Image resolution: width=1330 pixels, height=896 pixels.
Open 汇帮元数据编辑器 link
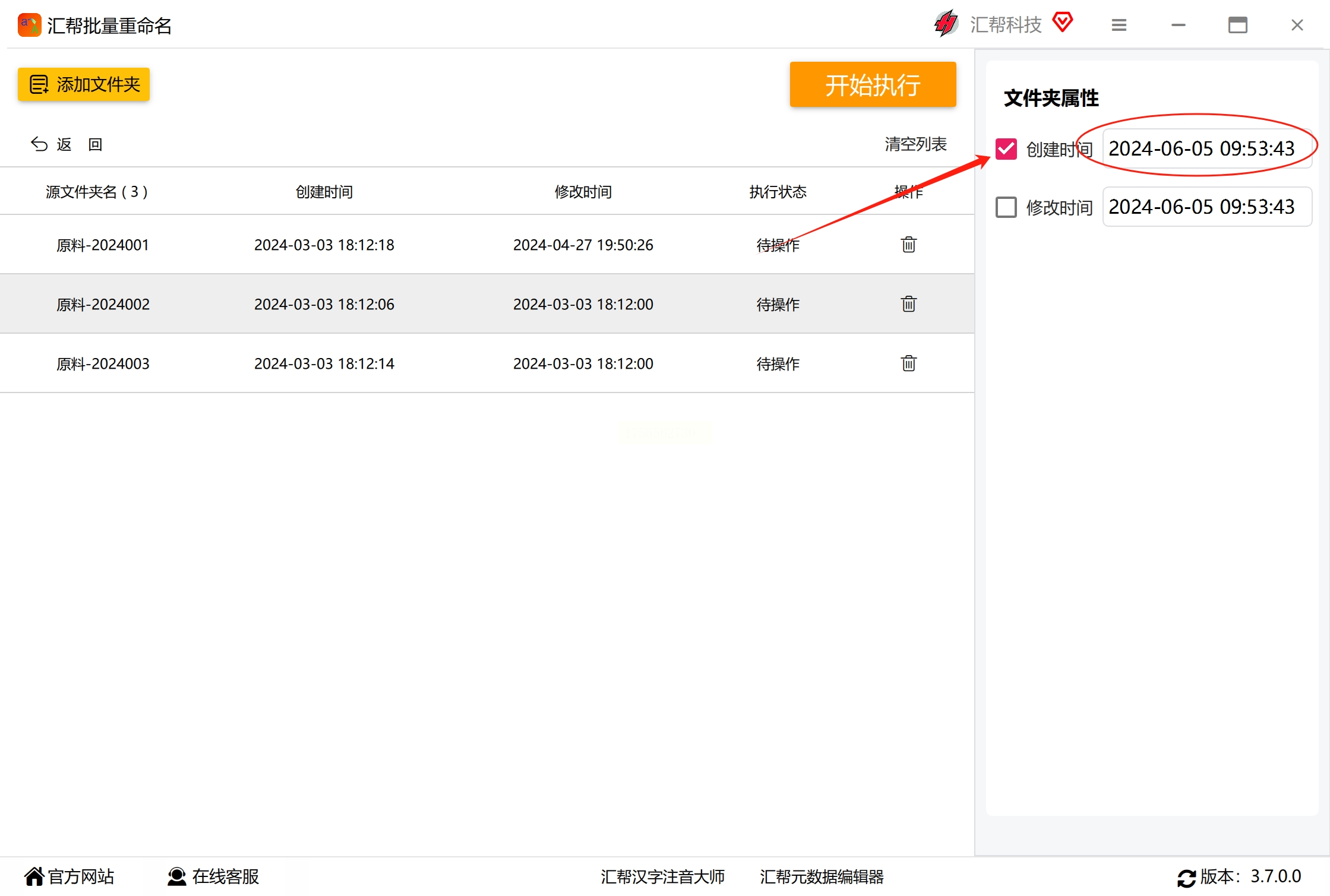[x=822, y=876]
